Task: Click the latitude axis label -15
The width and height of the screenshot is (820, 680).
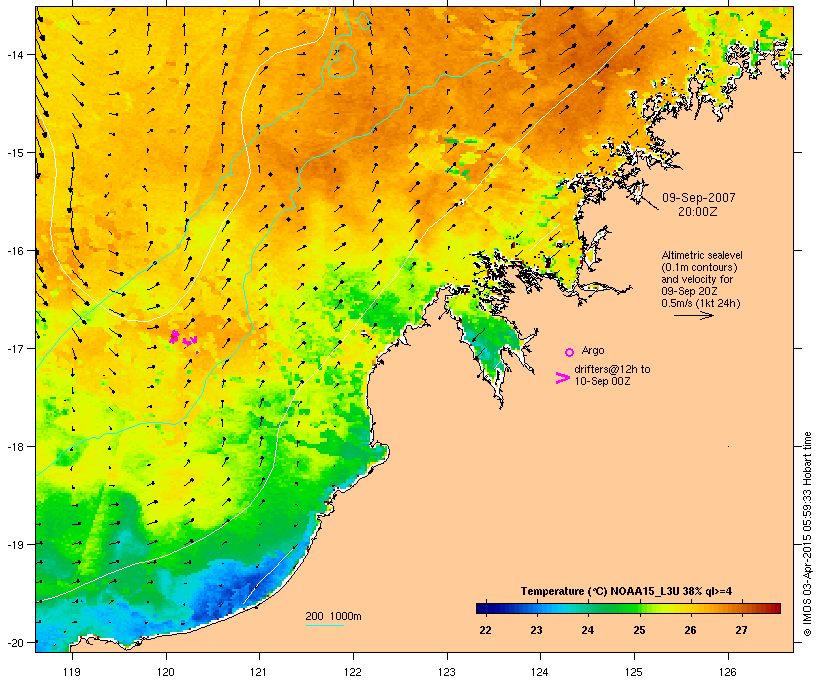Action: (14, 153)
